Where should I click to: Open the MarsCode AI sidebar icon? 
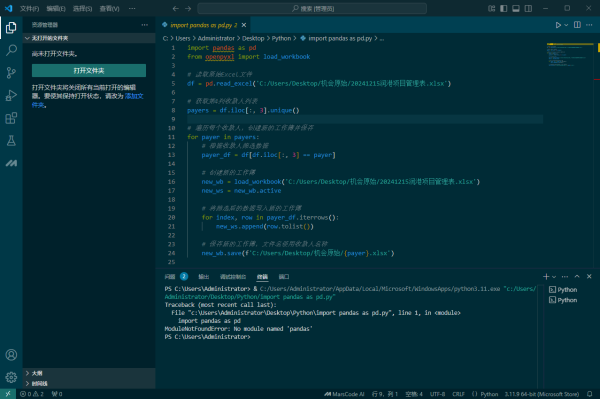11,163
